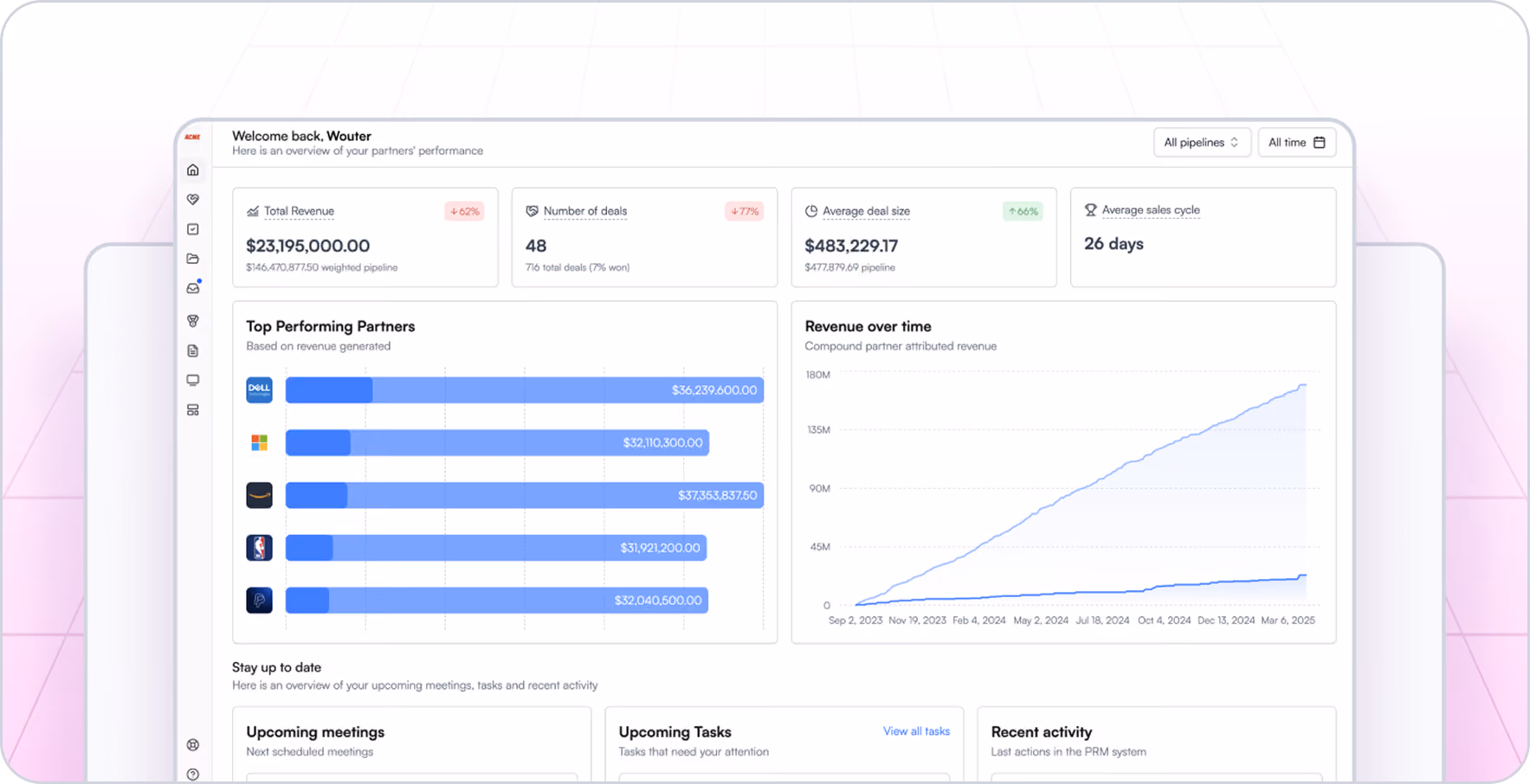This screenshot has height=784, width=1530.
Task: Open the checklist tasks sidebar icon
Action: [x=193, y=229]
